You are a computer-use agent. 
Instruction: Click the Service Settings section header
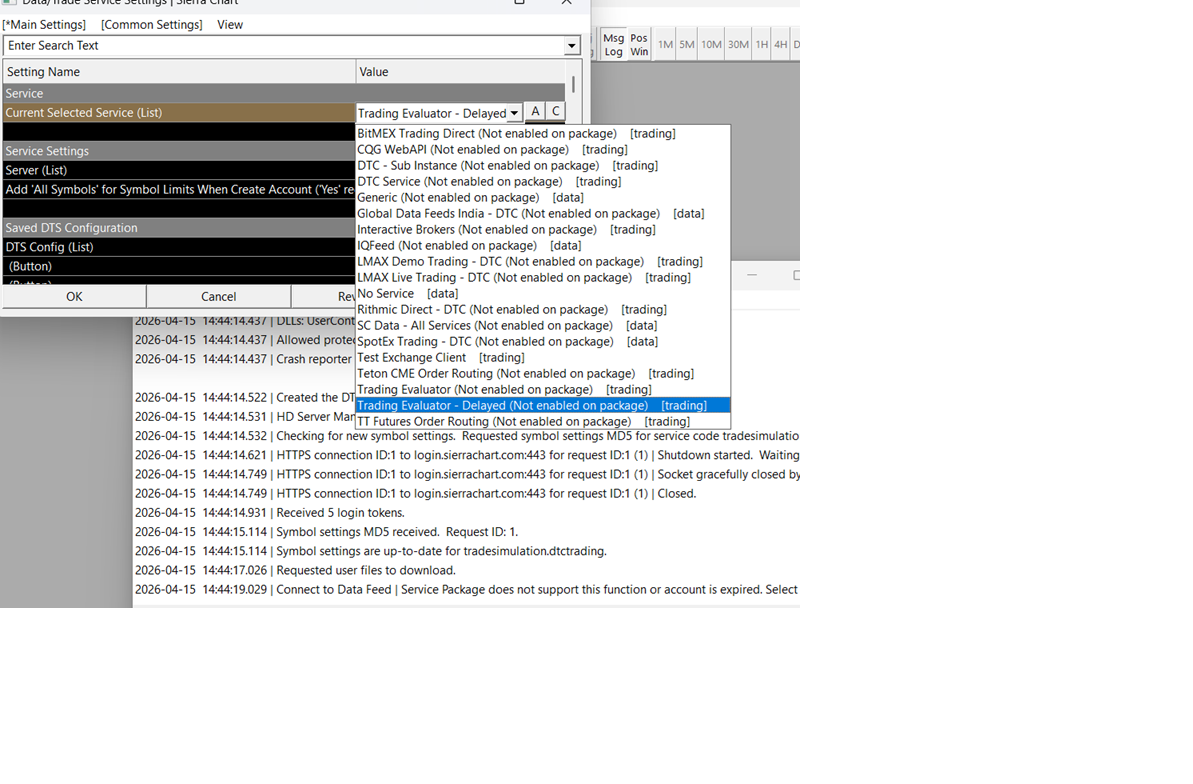(x=179, y=151)
